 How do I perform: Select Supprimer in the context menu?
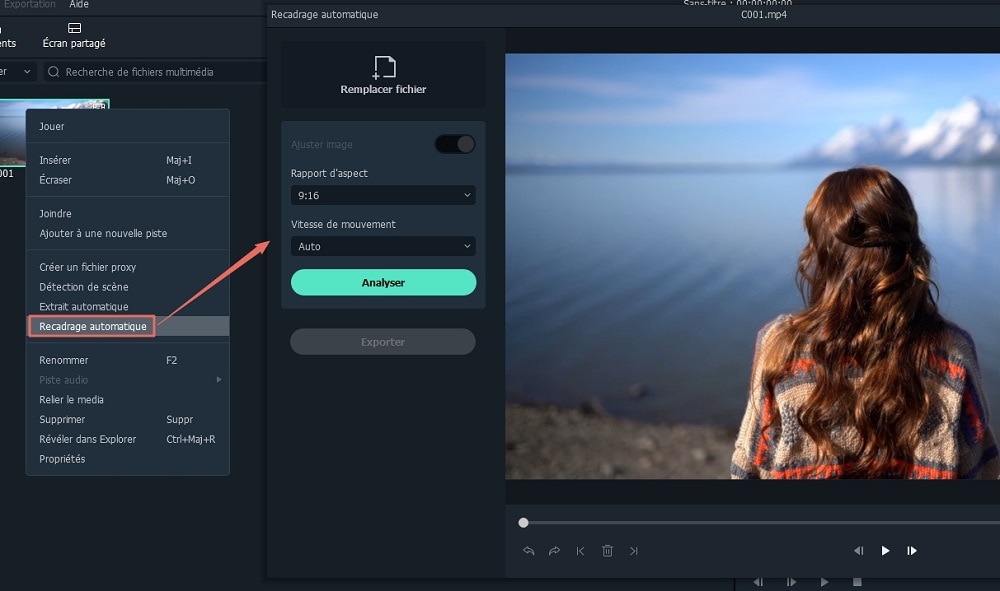[x=128, y=420]
